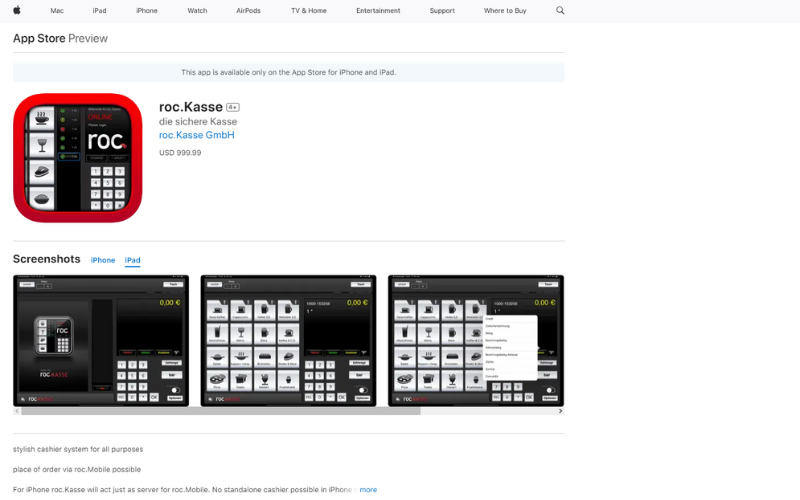Image resolution: width=800 pixels, height=500 pixels.
Task: Click 'place of order via roc.Mobile possible' text
Action: (77, 469)
